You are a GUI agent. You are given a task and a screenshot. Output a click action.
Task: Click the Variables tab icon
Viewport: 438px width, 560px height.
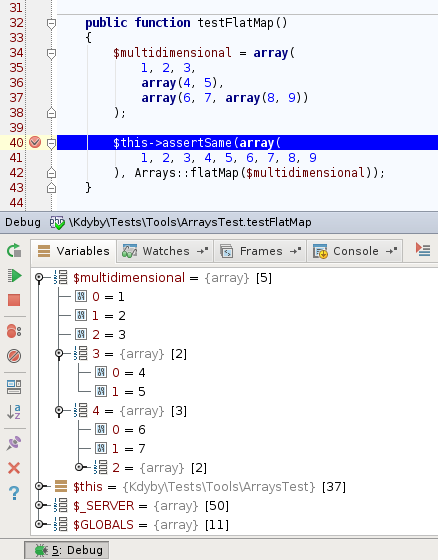tap(44, 251)
